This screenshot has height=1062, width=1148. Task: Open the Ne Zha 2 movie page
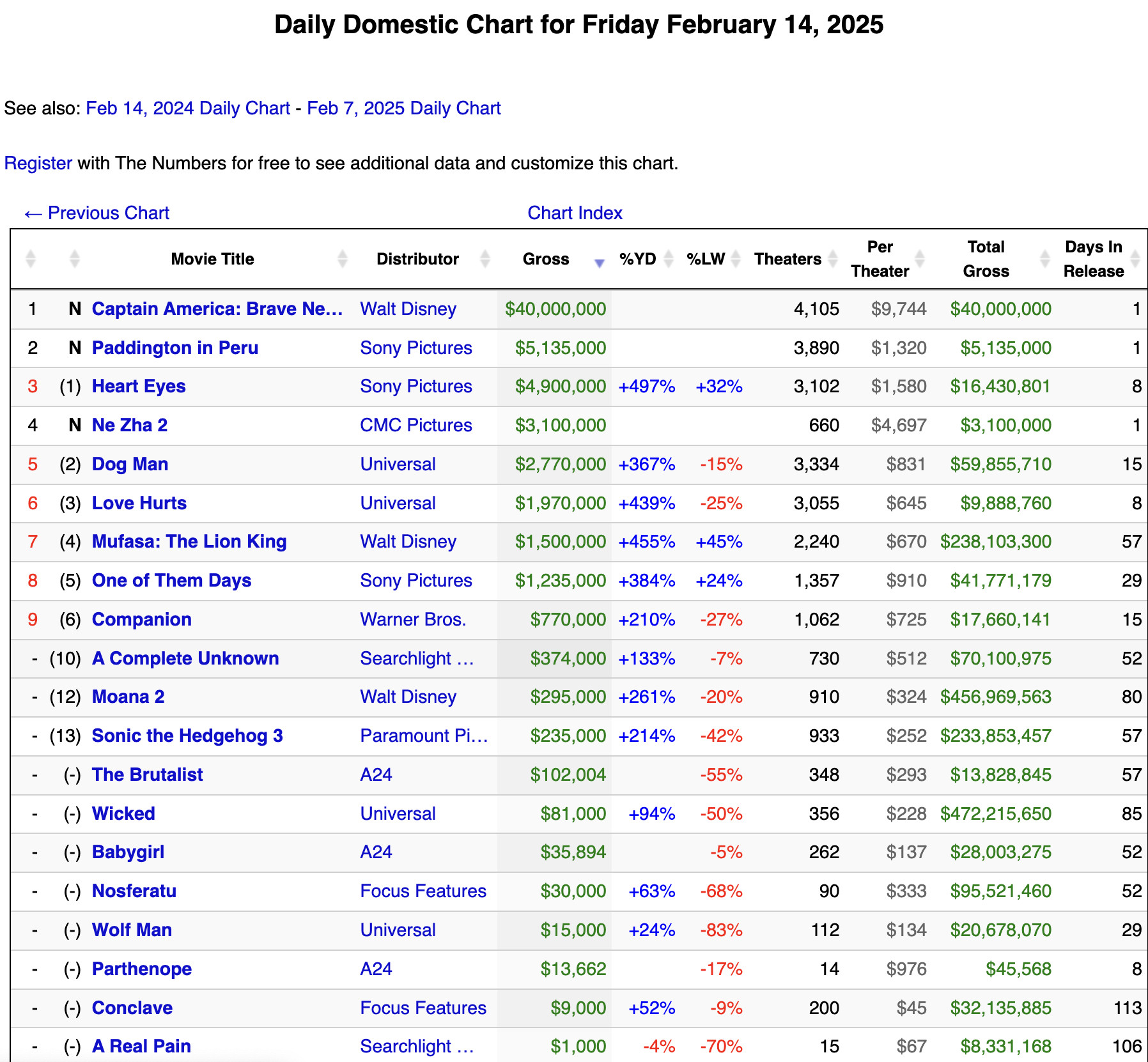coord(130,425)
